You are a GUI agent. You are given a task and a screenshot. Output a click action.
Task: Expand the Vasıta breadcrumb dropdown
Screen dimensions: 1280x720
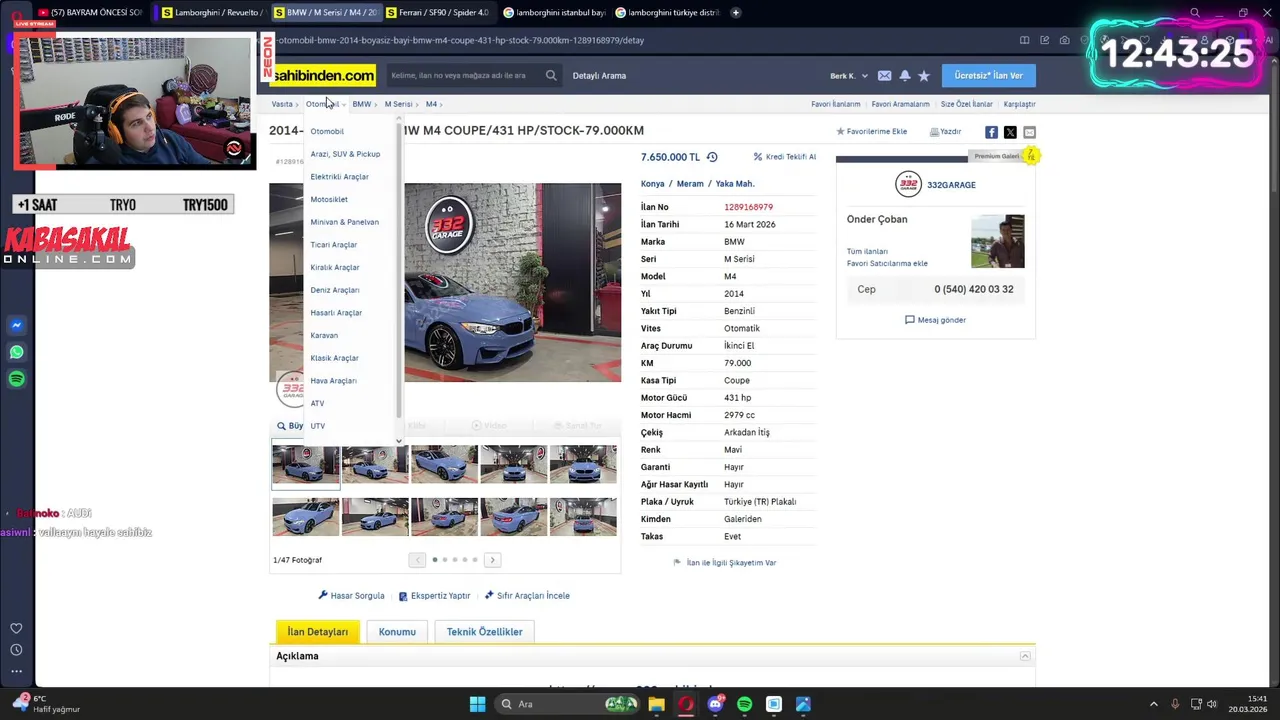pos(284,104)
